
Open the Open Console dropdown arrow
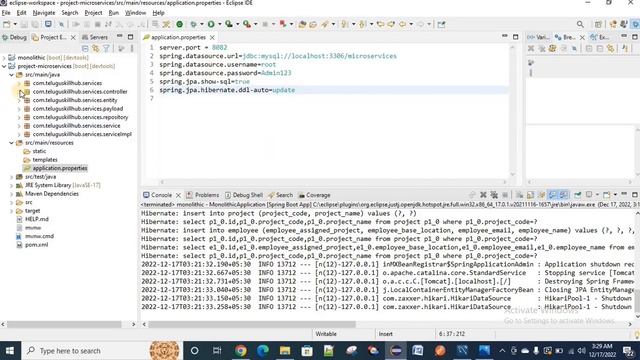point(615,195)
